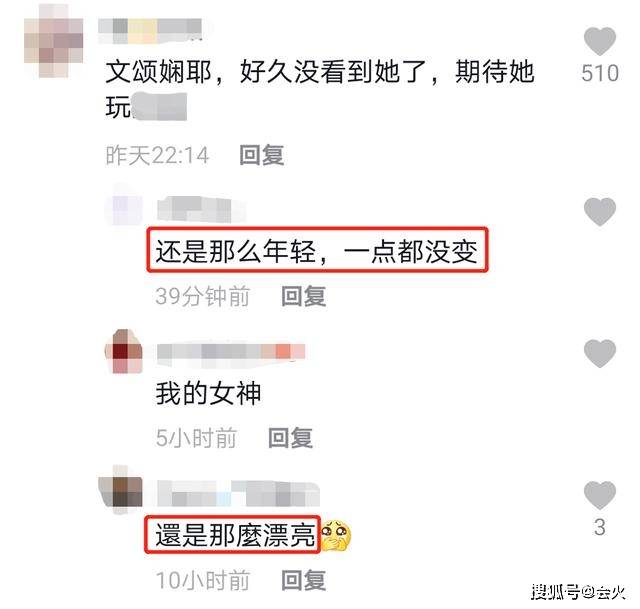Like the 還是那麼漂亮 comment with 3 likes
The width and height of the screenshot is (640, 609).
click(x=600, y=495)
